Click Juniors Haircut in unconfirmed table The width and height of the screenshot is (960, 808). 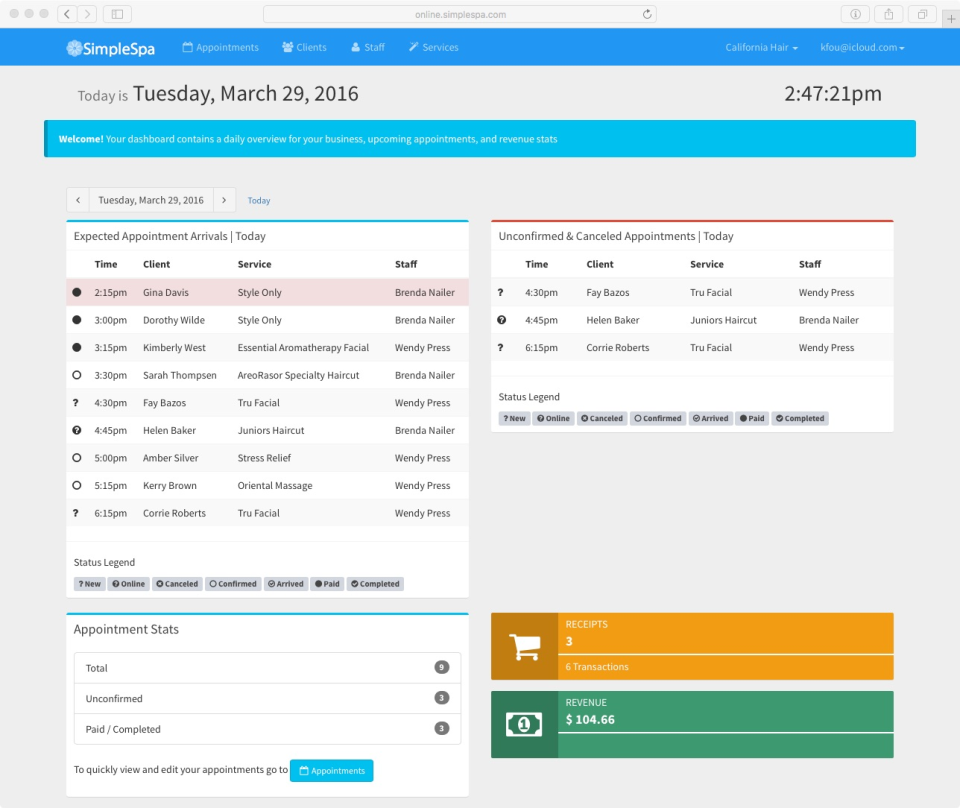(x=723, y=320)
